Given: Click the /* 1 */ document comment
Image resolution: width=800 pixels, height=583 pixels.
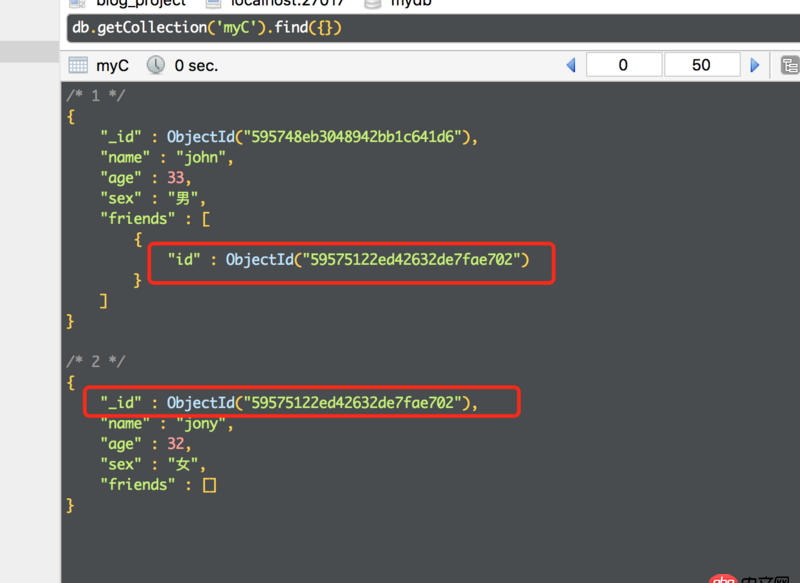Looking at the screenshot, I should tap(95, 95).
